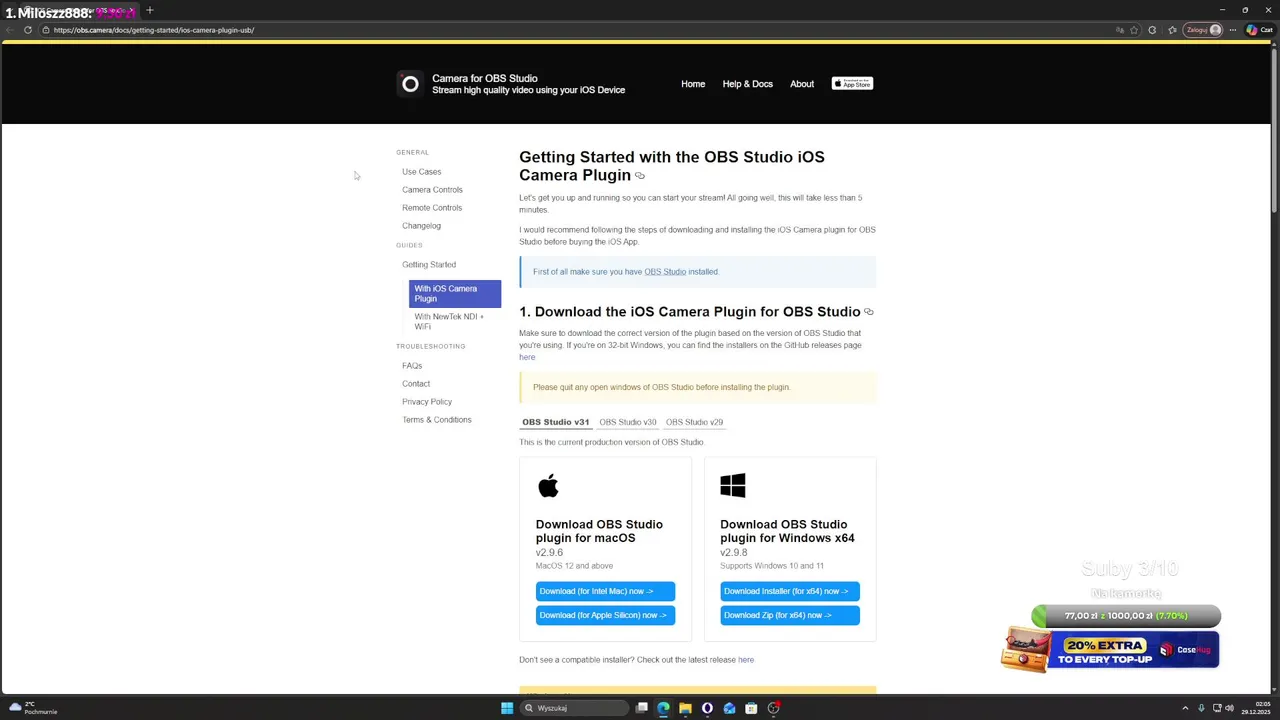1280x720 pixels.
Task: Open the browser extensions icon
Action: [x=1152, y=30]
